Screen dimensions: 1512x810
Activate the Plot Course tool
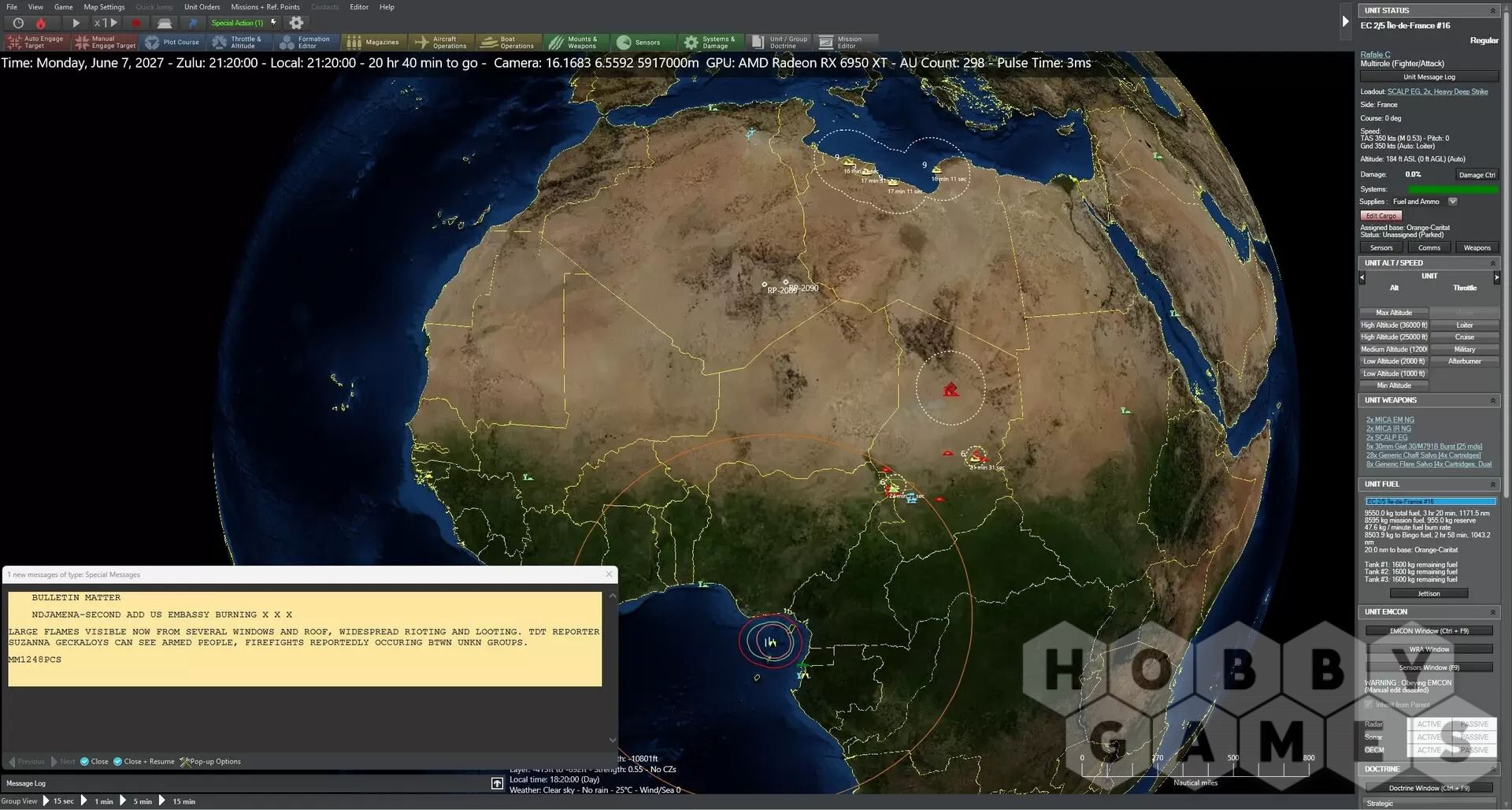pos(172,42)
